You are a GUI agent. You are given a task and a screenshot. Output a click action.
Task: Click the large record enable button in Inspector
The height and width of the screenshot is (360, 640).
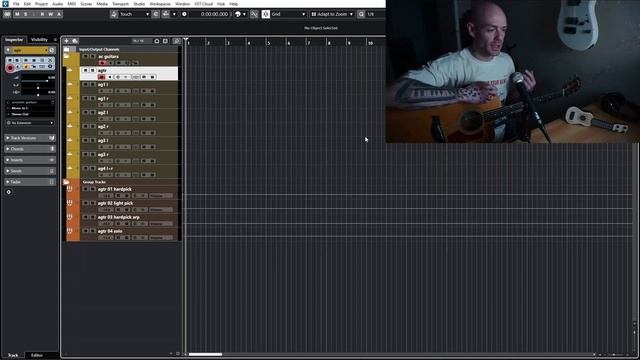click(10, 67)
